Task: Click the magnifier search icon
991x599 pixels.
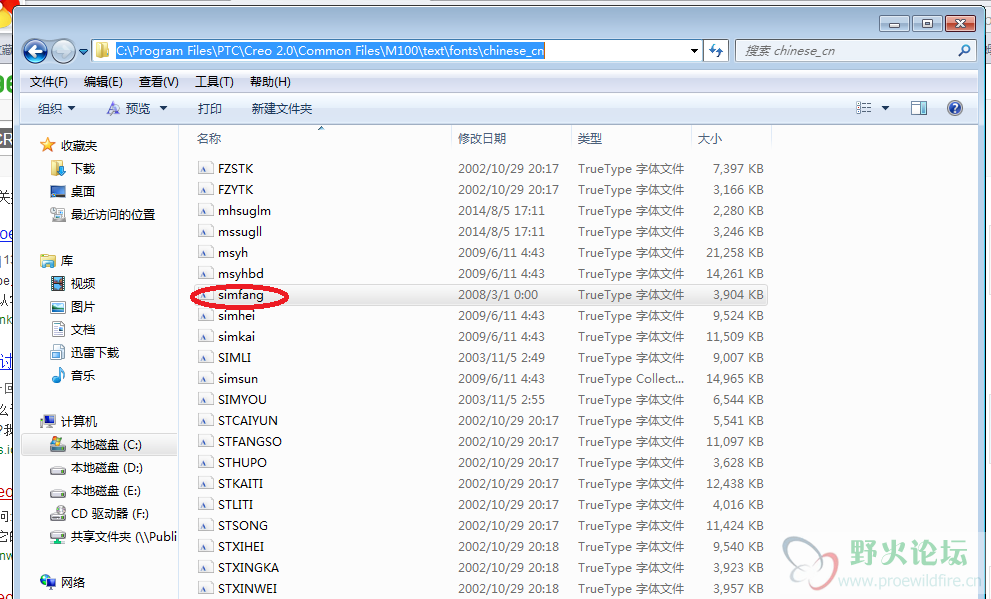Action: click(x=964, y=51)
